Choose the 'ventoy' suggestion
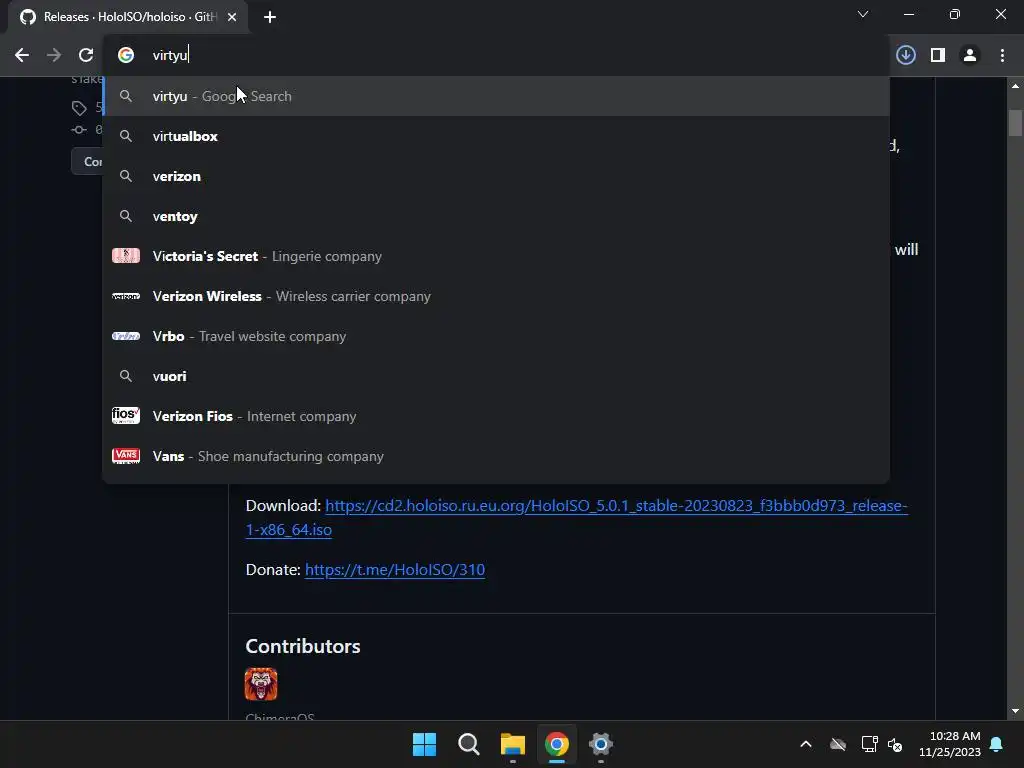The height and width of the screenshot is (768, 1024). 496,216
